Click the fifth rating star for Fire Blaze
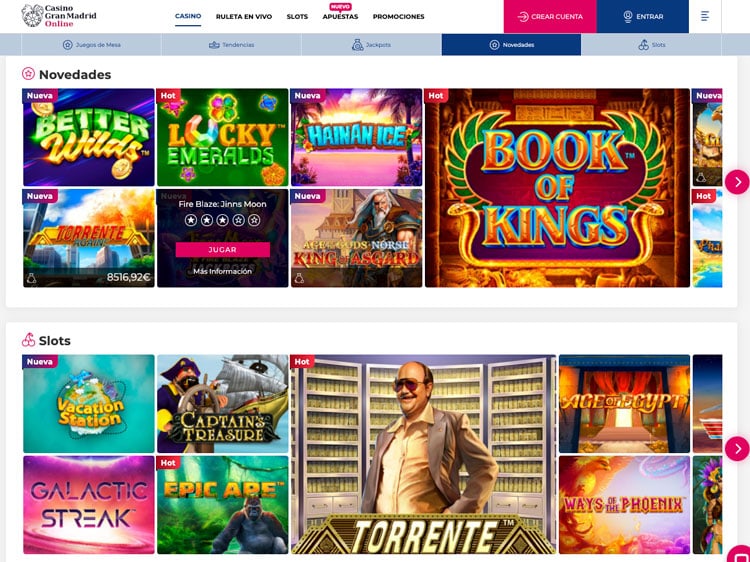The height and width of the screenshot is (562, 750). tap(254, 220)
